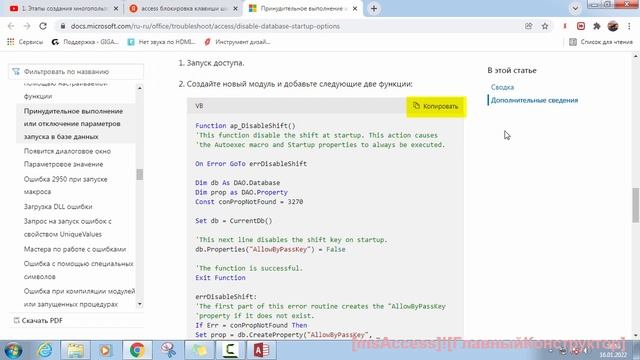Open tab search dropdown arrow
This screenshot has height=360, width=640.
(x=575, y=9)
